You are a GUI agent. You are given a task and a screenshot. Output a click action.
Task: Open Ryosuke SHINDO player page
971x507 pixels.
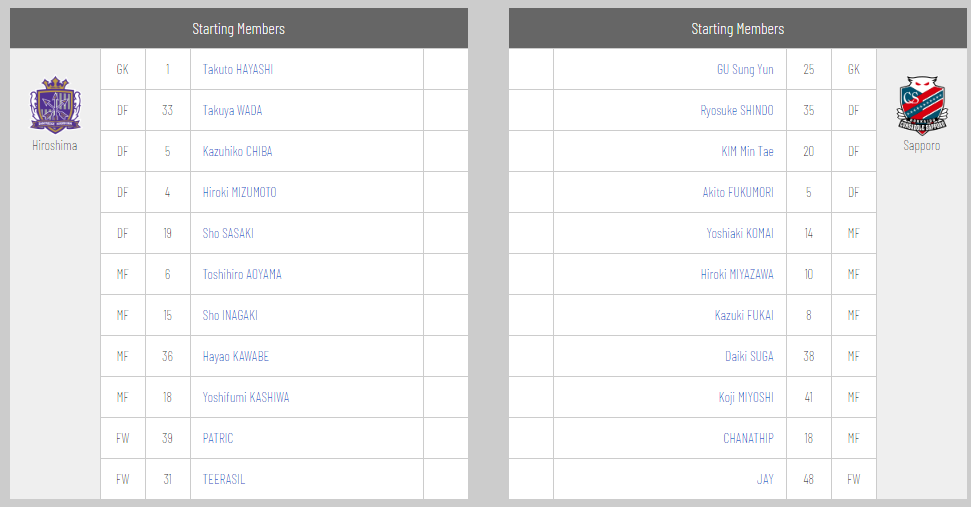coord(737,111)
